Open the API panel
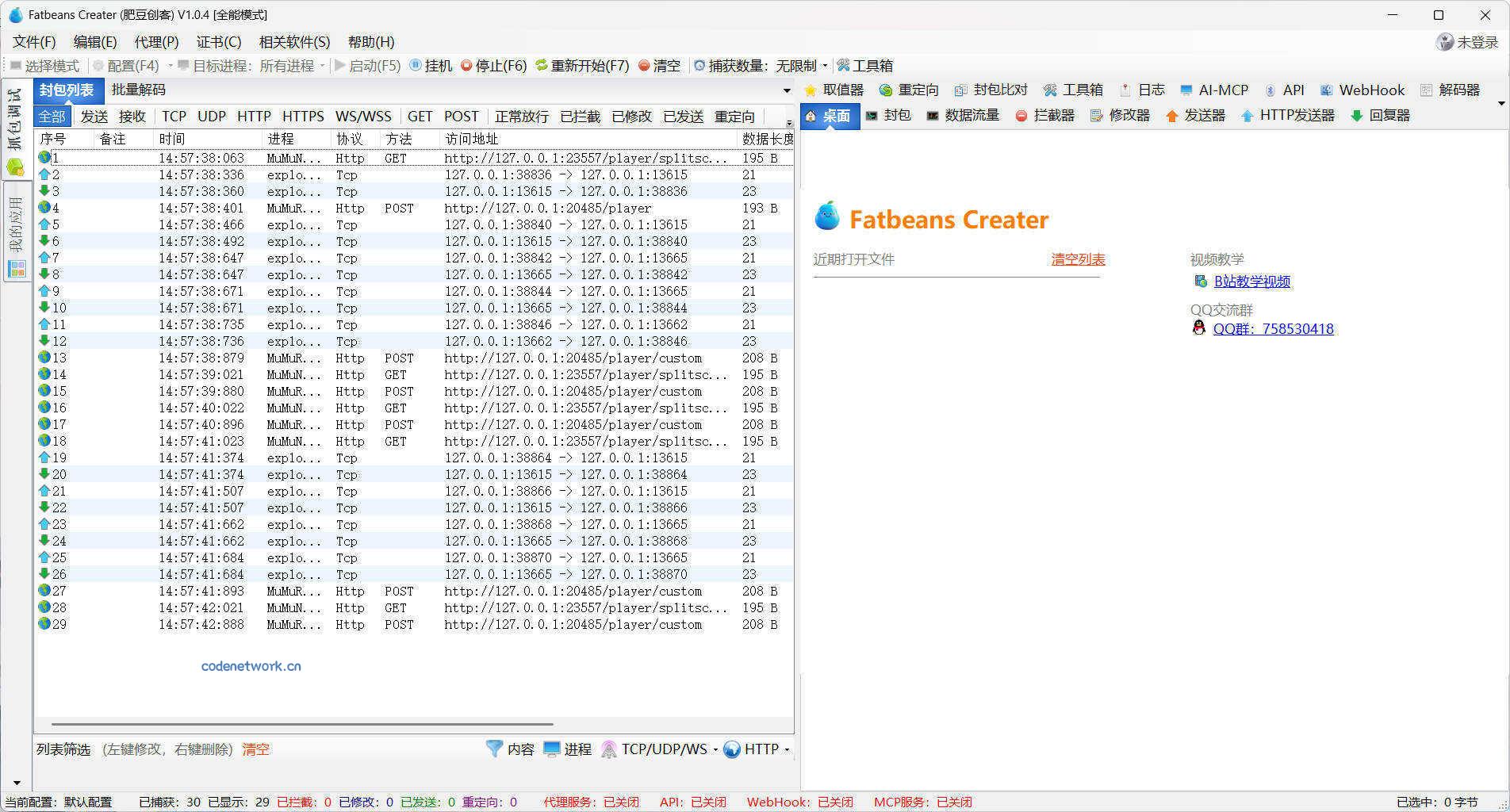This screenshot has height=812, width=1510. (x=1285, y=90)
